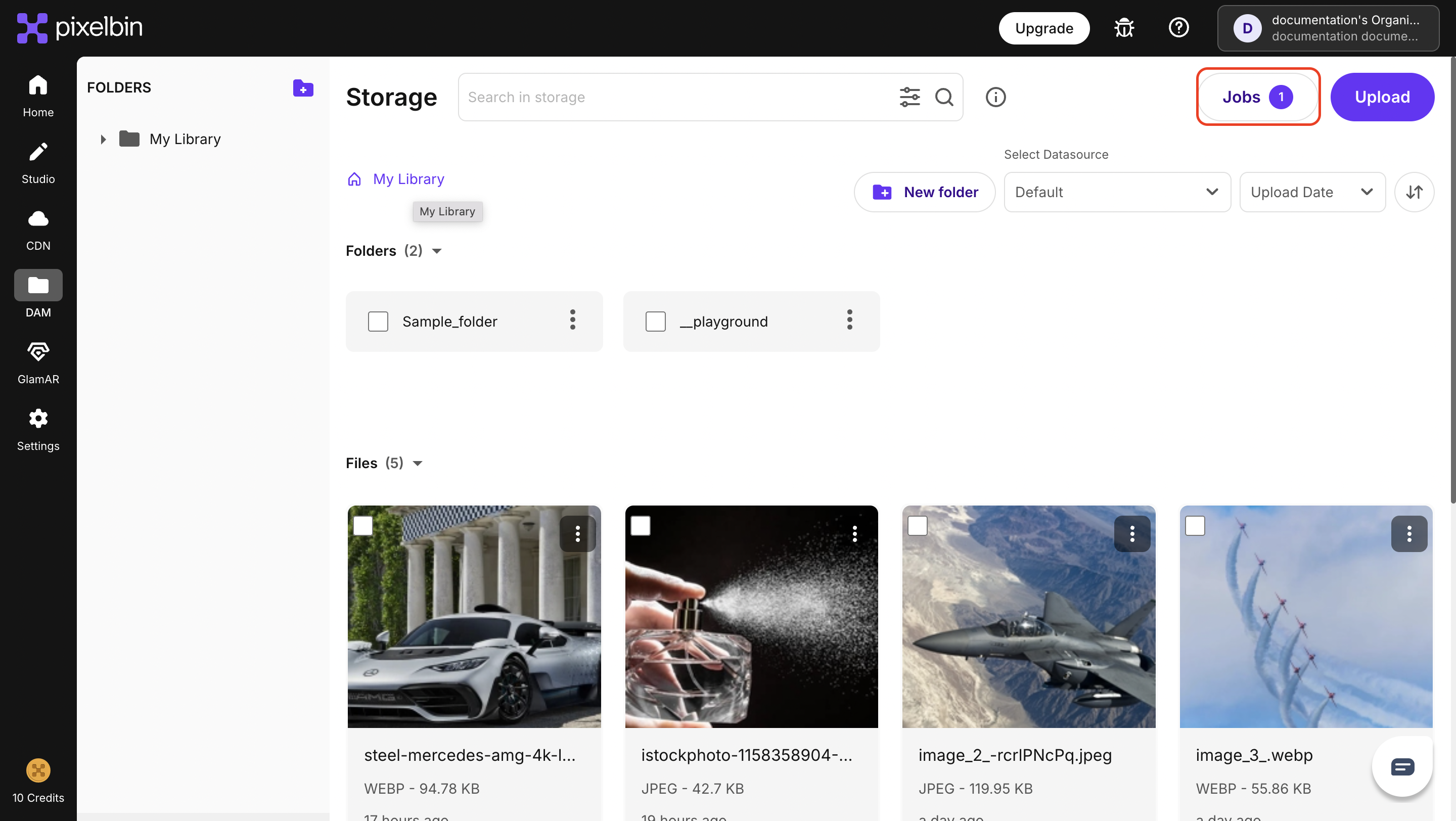Open GlamAR from the sidebar
Image resolution: width=1456 pixels, height=821 pixels.
click(38, 363)
